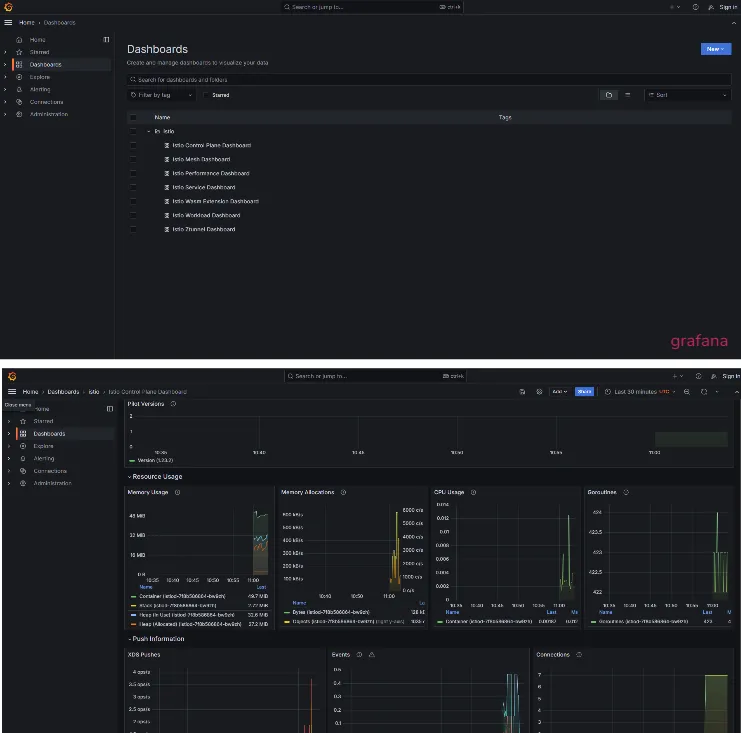741x733 pixels.
Task: Open the New button dropdown
Action: pos(715,49)
